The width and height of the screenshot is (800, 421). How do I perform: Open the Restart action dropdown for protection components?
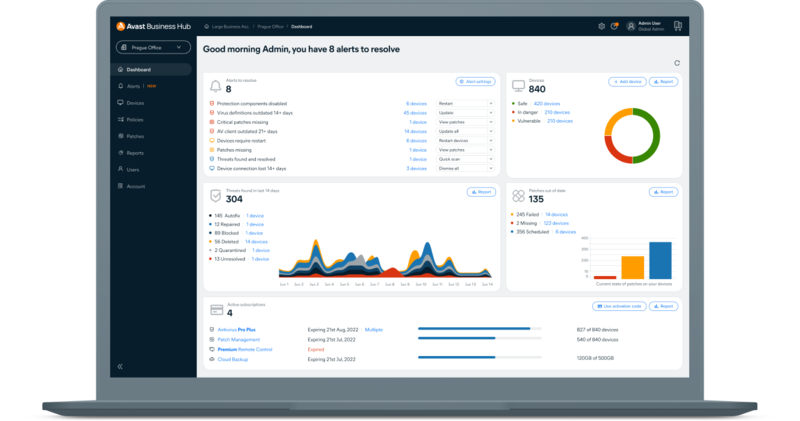click(x=490, y=103)
